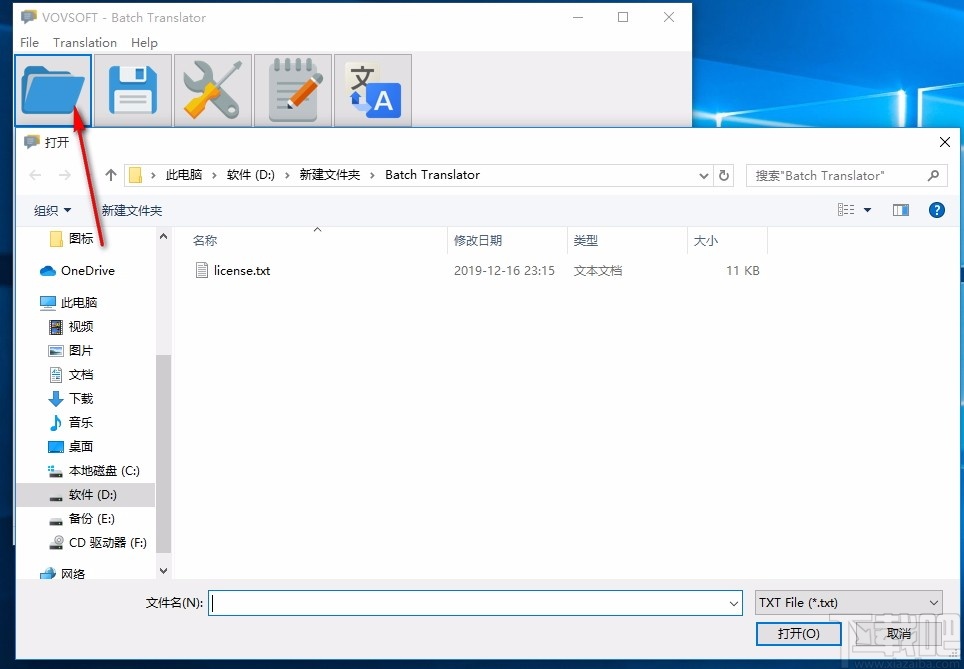Click the blue Help question-mark icon

click(936, 210)
